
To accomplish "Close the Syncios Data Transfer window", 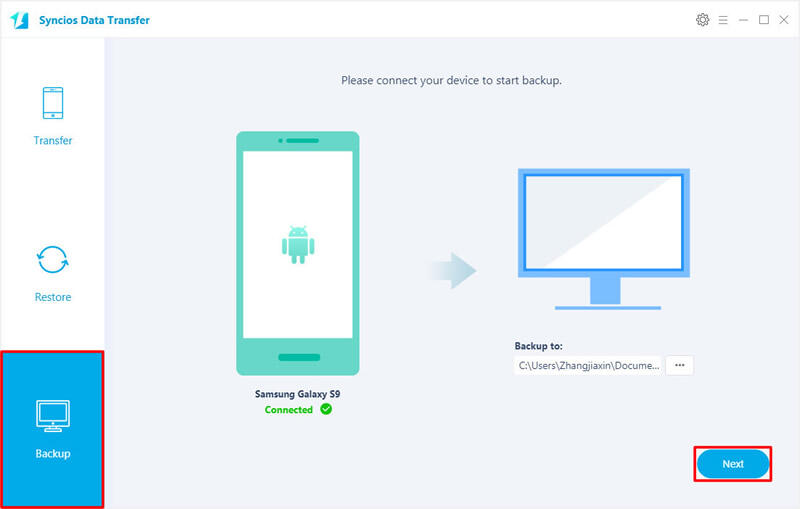I will (x=784, y=20).
